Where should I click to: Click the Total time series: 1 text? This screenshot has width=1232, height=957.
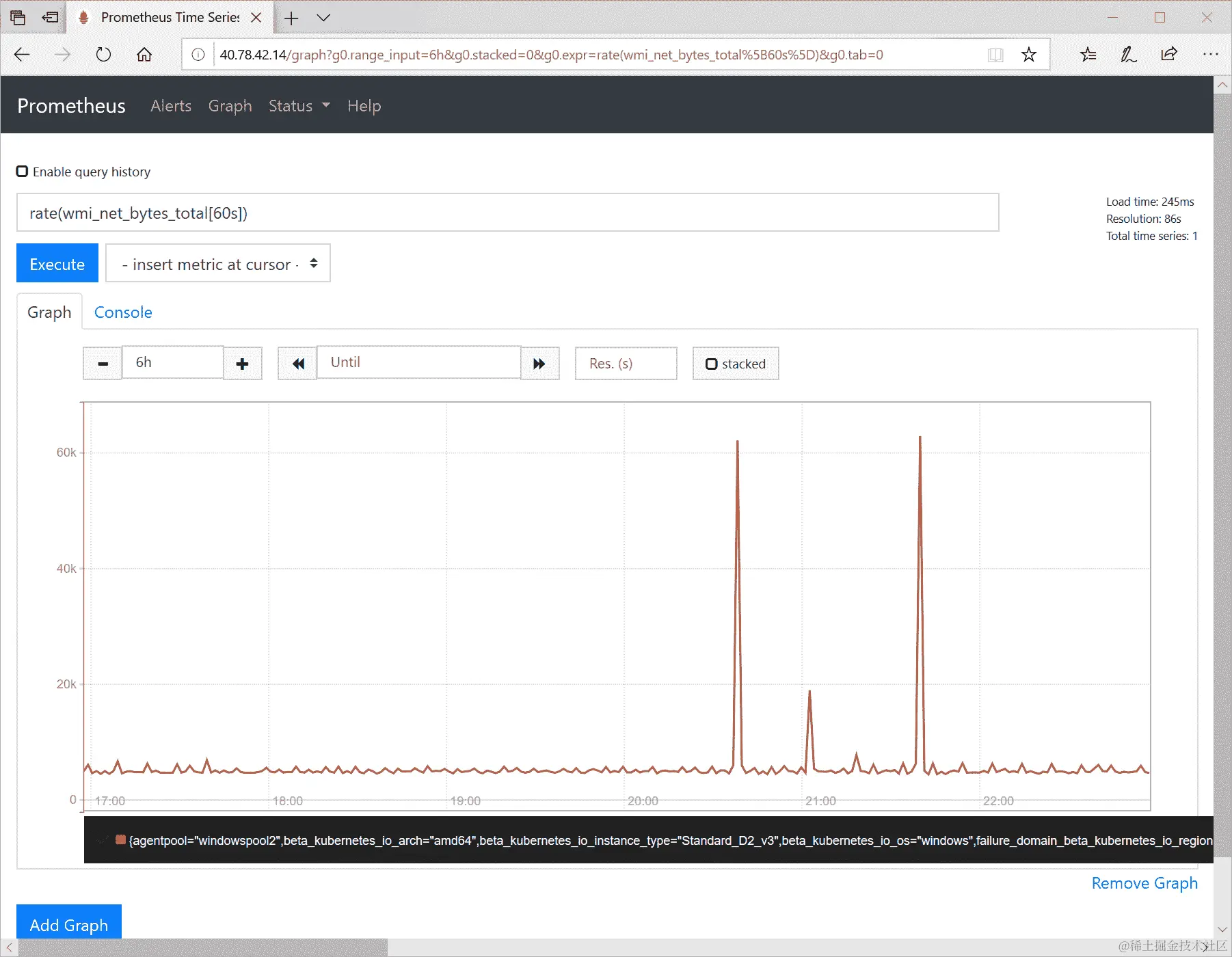tap(1152, 236)
